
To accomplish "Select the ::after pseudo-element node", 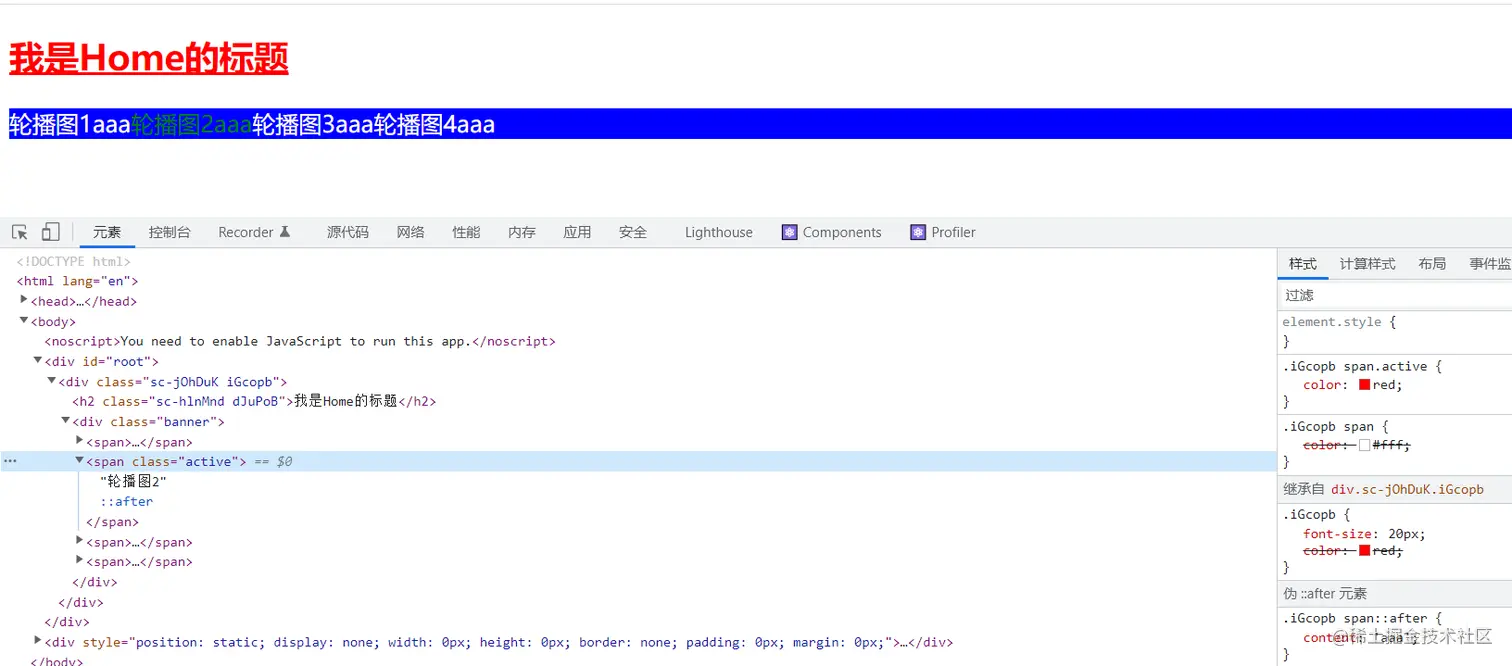I will [x=127, y=501].
